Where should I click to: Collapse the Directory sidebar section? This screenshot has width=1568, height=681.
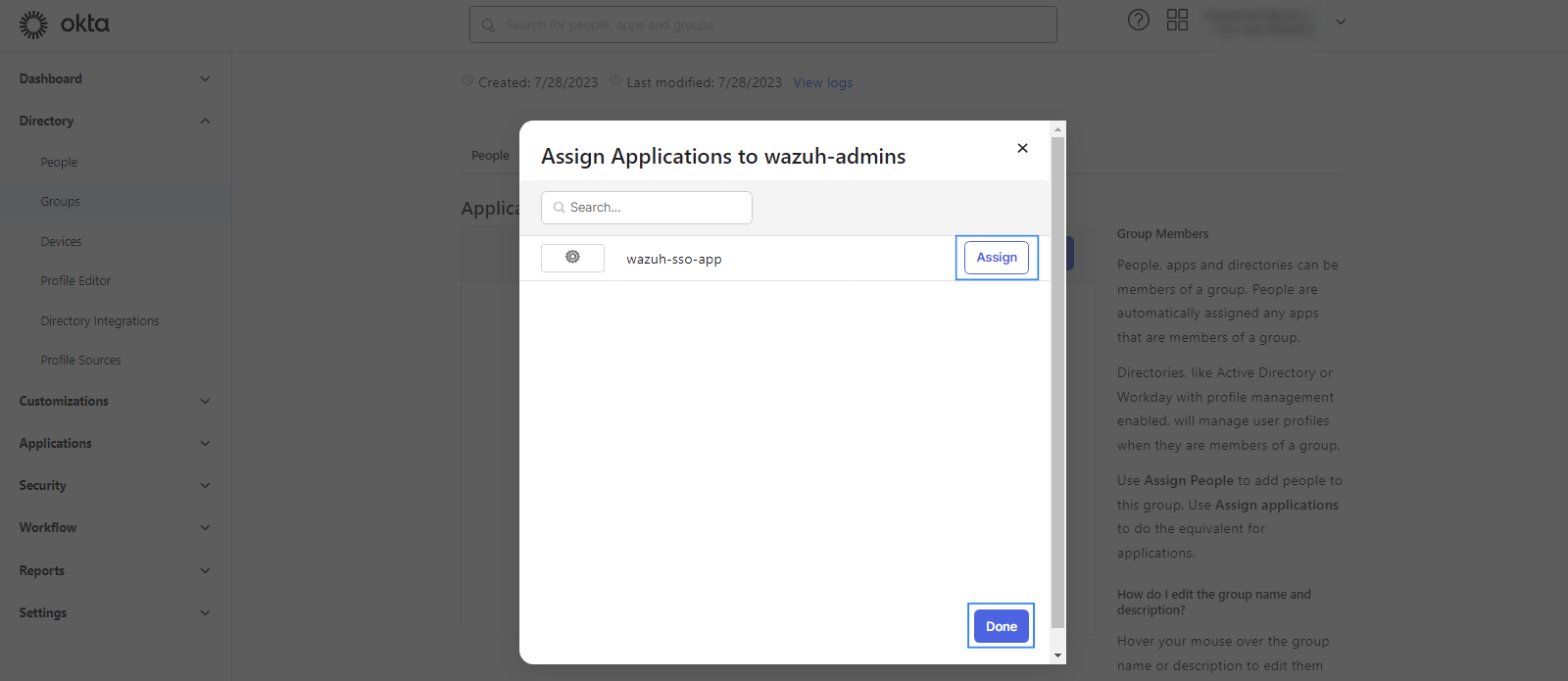point(205,122)
